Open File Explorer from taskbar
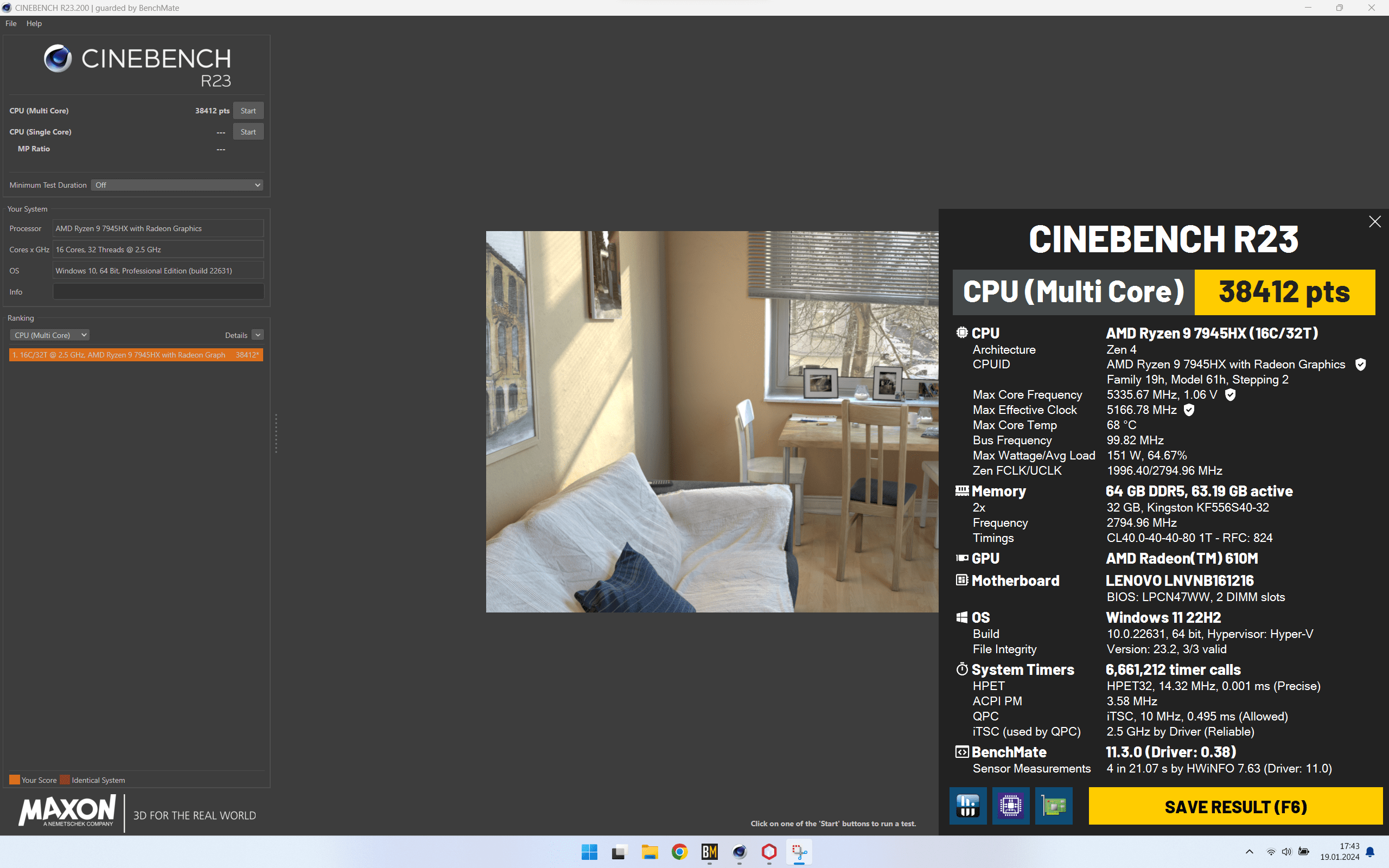 click(x=649, y=852)
